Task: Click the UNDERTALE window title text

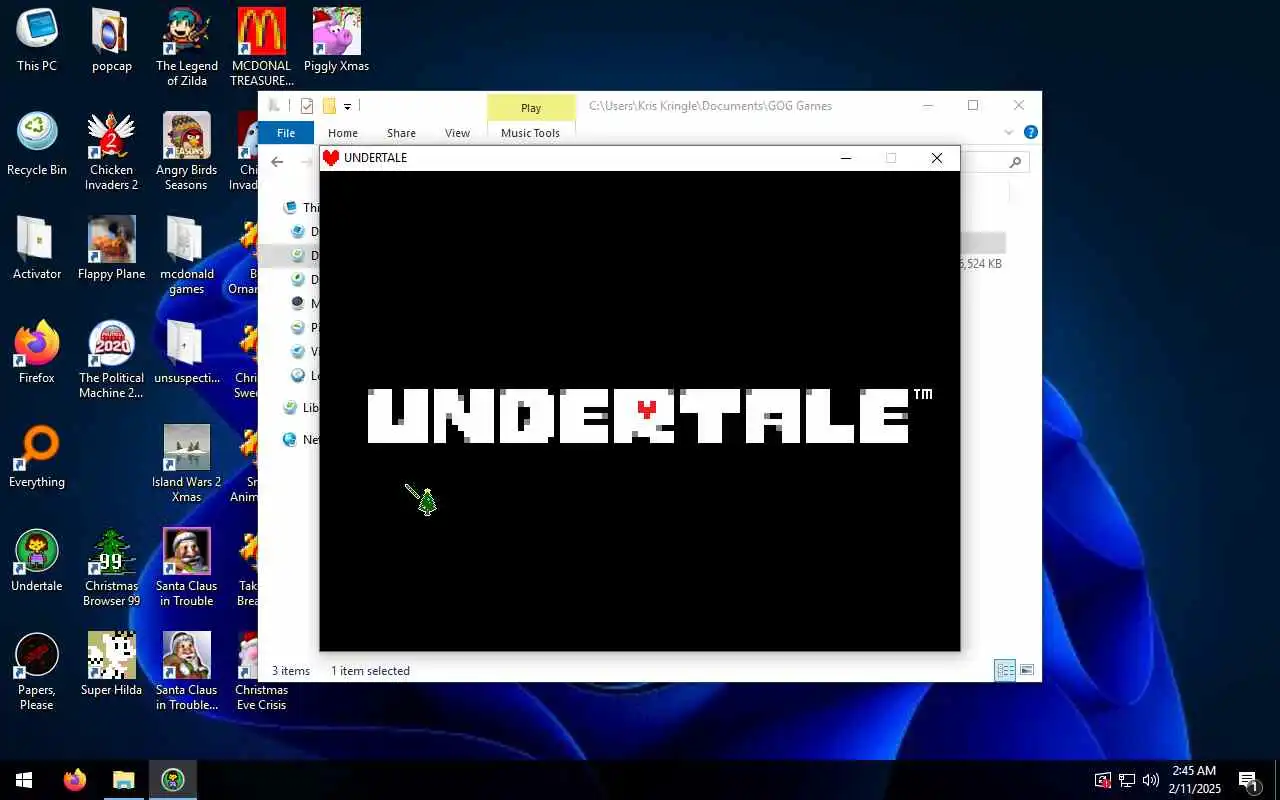Action: pos(375,158)
